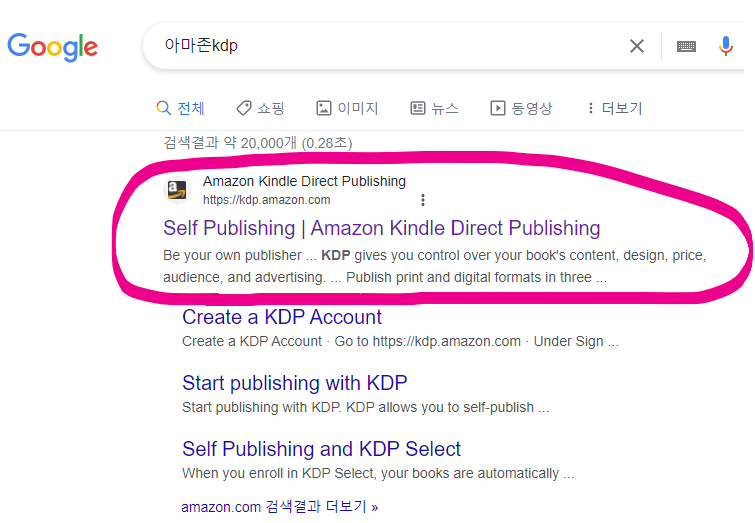Switch to the 이미지 tab
The height and width of the screenshot is (523, 755).
point(347,108)
